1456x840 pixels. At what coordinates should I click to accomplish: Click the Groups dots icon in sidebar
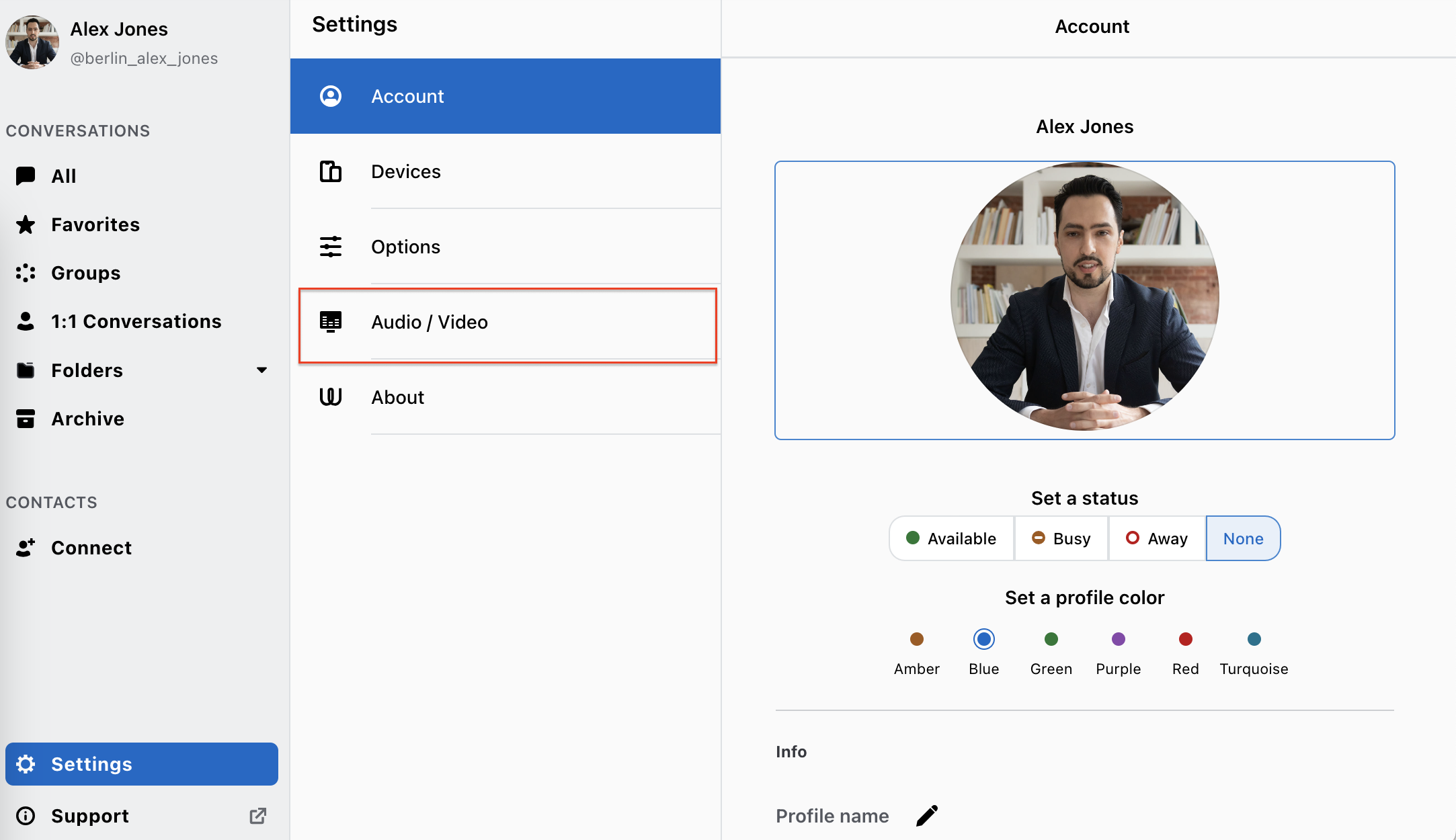click(x=26, y=273)
